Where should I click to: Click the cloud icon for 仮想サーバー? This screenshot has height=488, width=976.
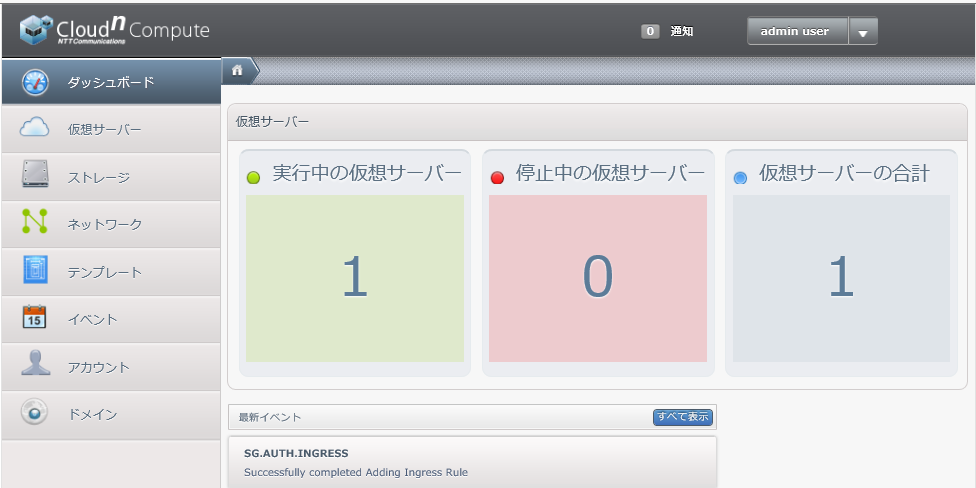(x=35, y=128)
